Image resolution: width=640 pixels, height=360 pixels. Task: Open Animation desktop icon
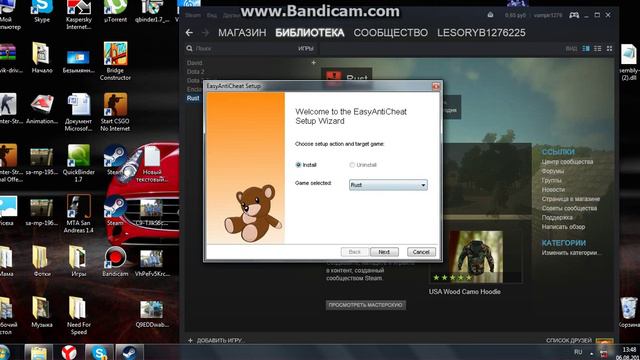(42, 109)
